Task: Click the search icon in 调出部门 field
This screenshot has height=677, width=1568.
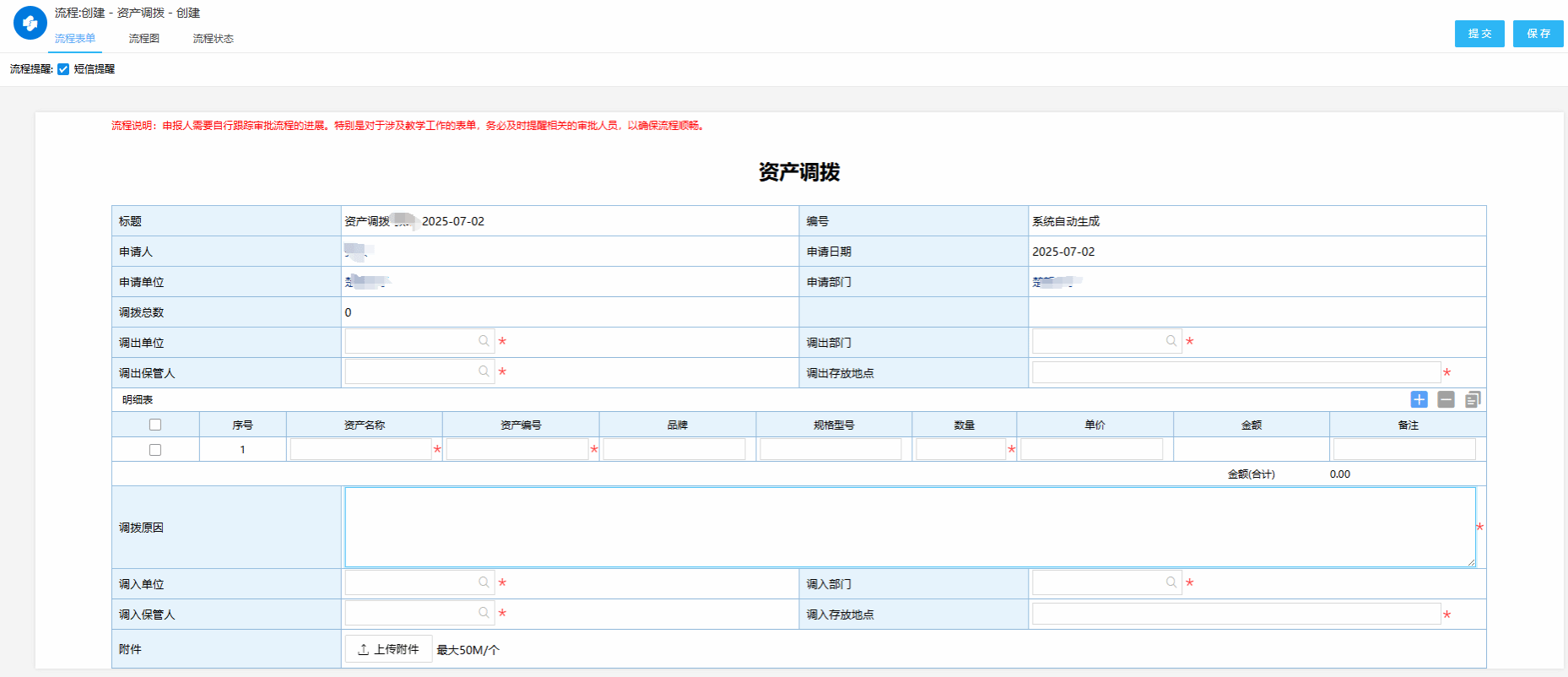Action: click(x=1171, y=341)
